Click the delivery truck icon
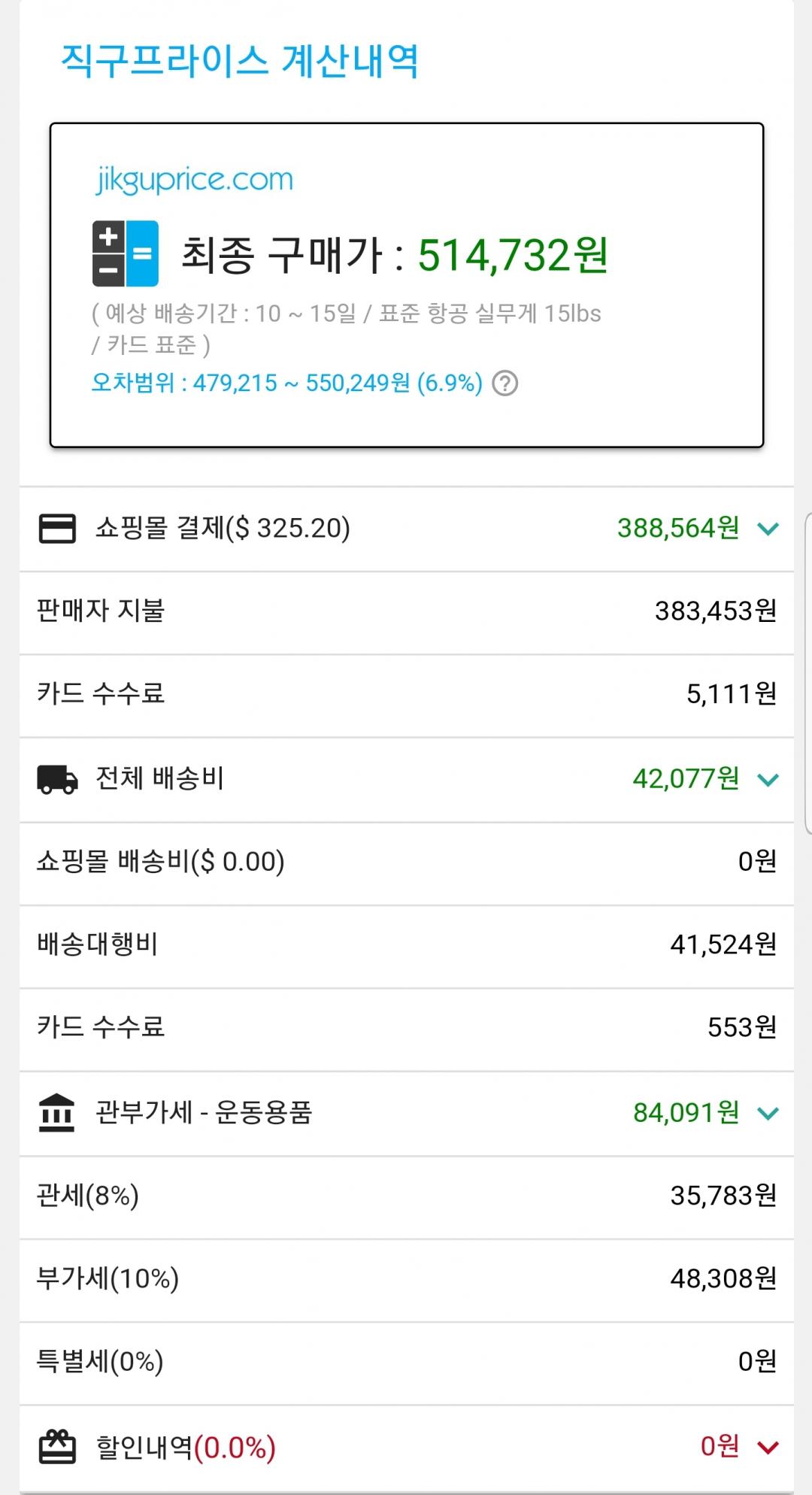 point(57,779)
